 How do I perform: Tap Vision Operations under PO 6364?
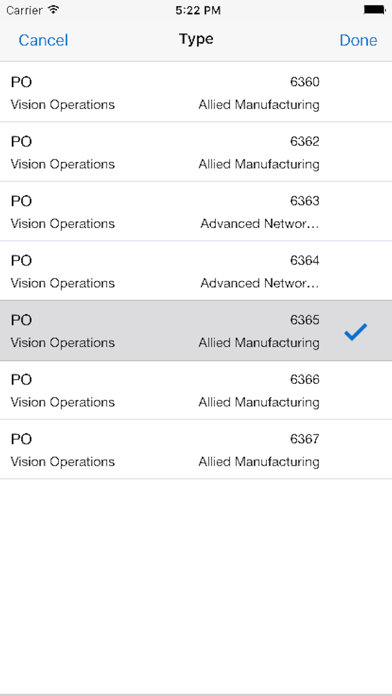coord(63,283)
